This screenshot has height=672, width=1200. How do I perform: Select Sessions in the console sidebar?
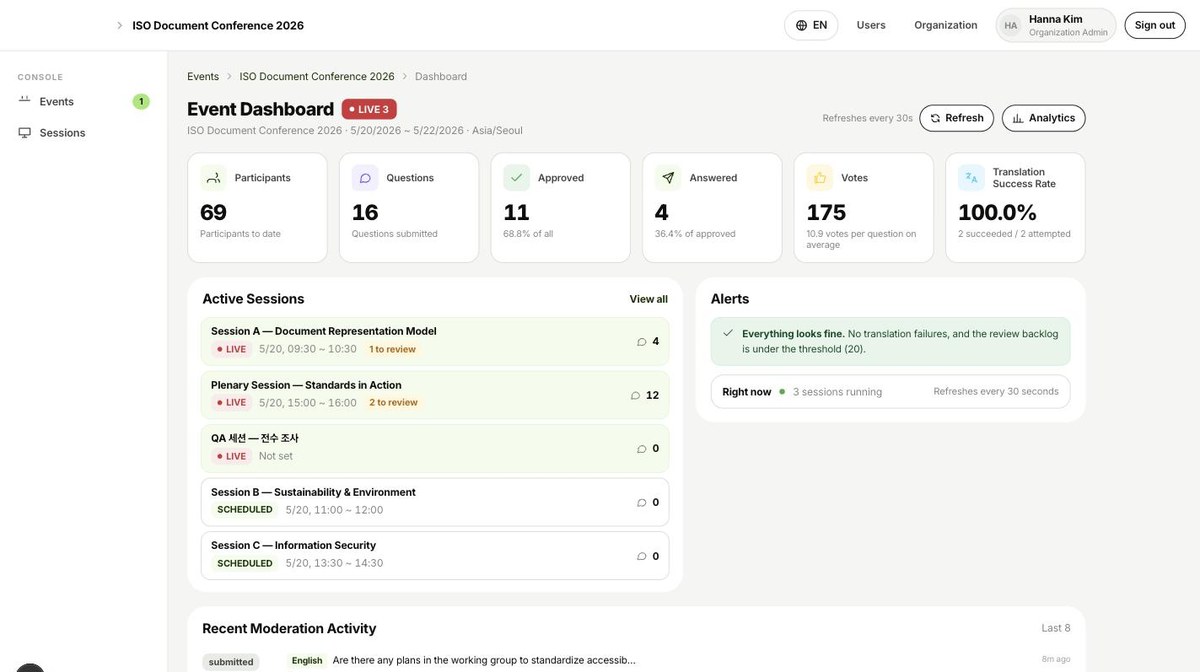(83, 132)
